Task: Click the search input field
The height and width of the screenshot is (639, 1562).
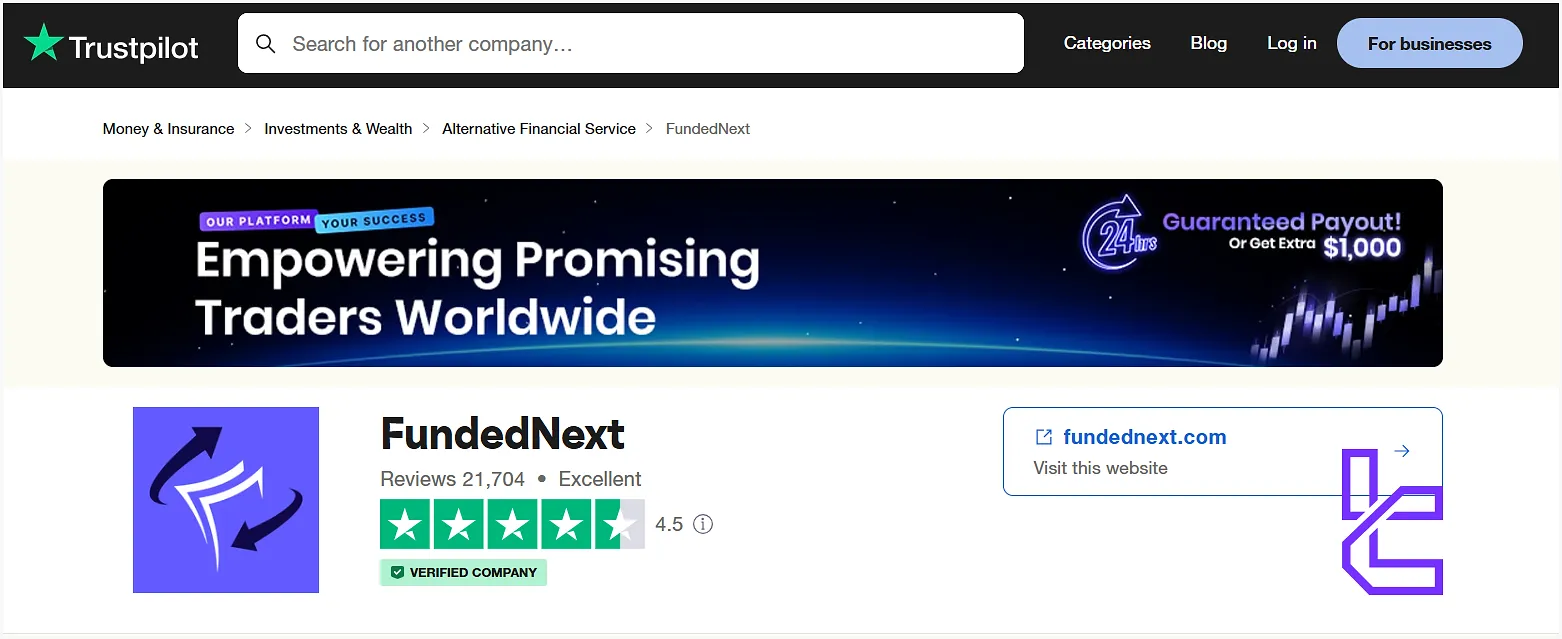Action: (x=630, y=43)
